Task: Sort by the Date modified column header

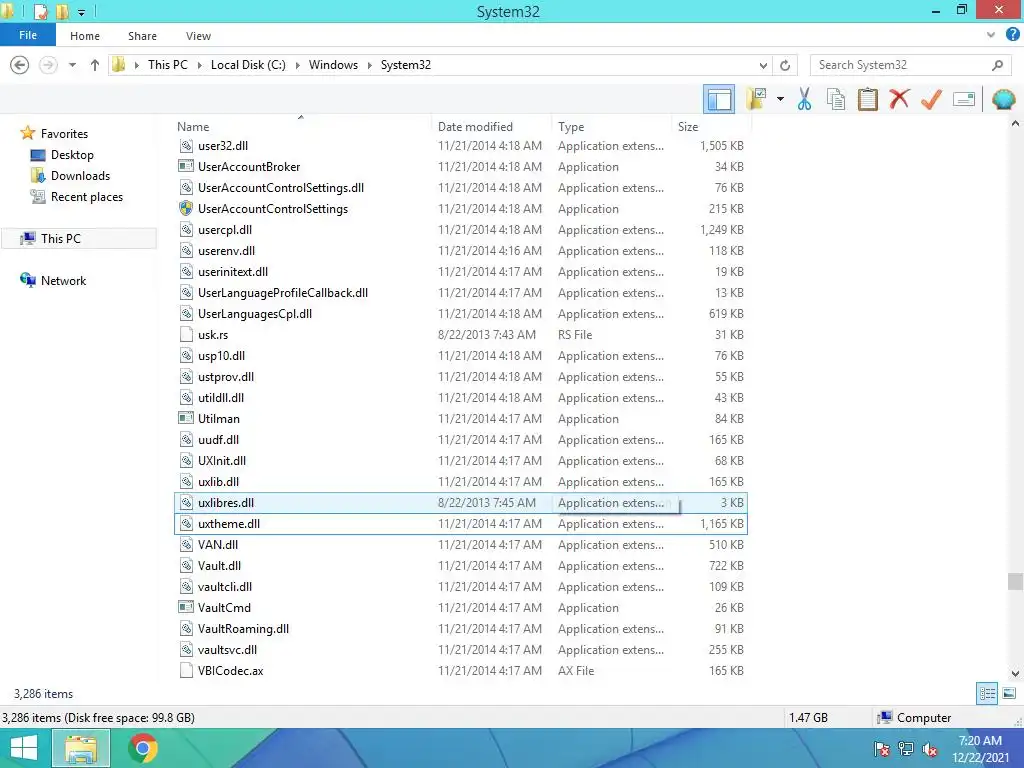Action: pos(475,127)
